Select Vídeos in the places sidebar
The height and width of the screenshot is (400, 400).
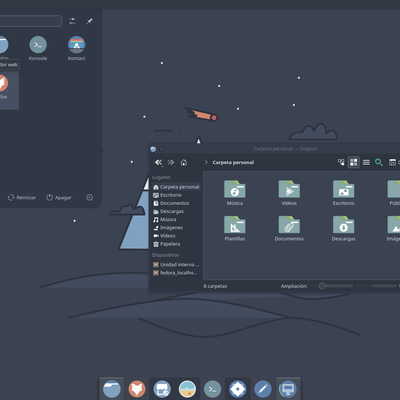pyautogui.click(x=176, y=236)
